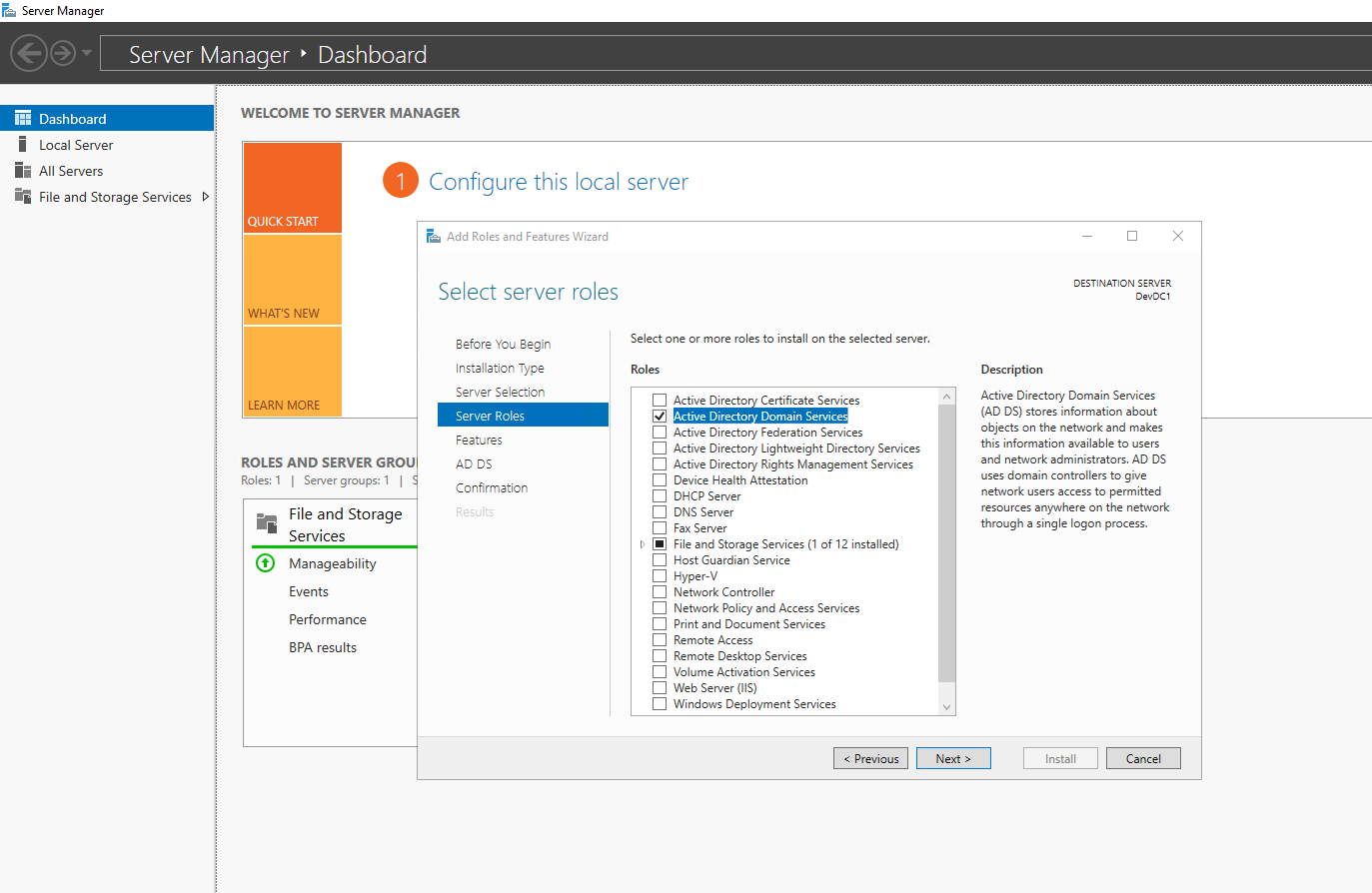Tick the Fax Server checkbox

[x=660, y=528]
